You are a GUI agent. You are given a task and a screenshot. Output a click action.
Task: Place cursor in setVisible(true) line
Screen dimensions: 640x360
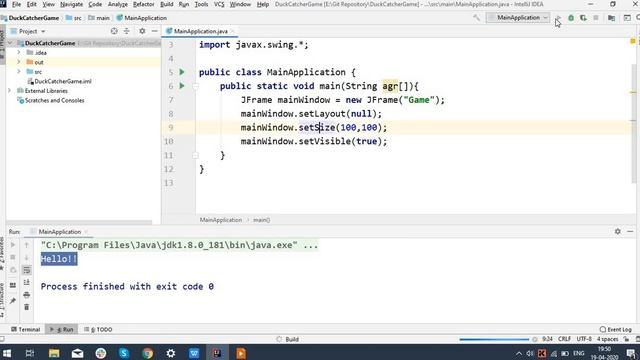(x=313, y=141)
